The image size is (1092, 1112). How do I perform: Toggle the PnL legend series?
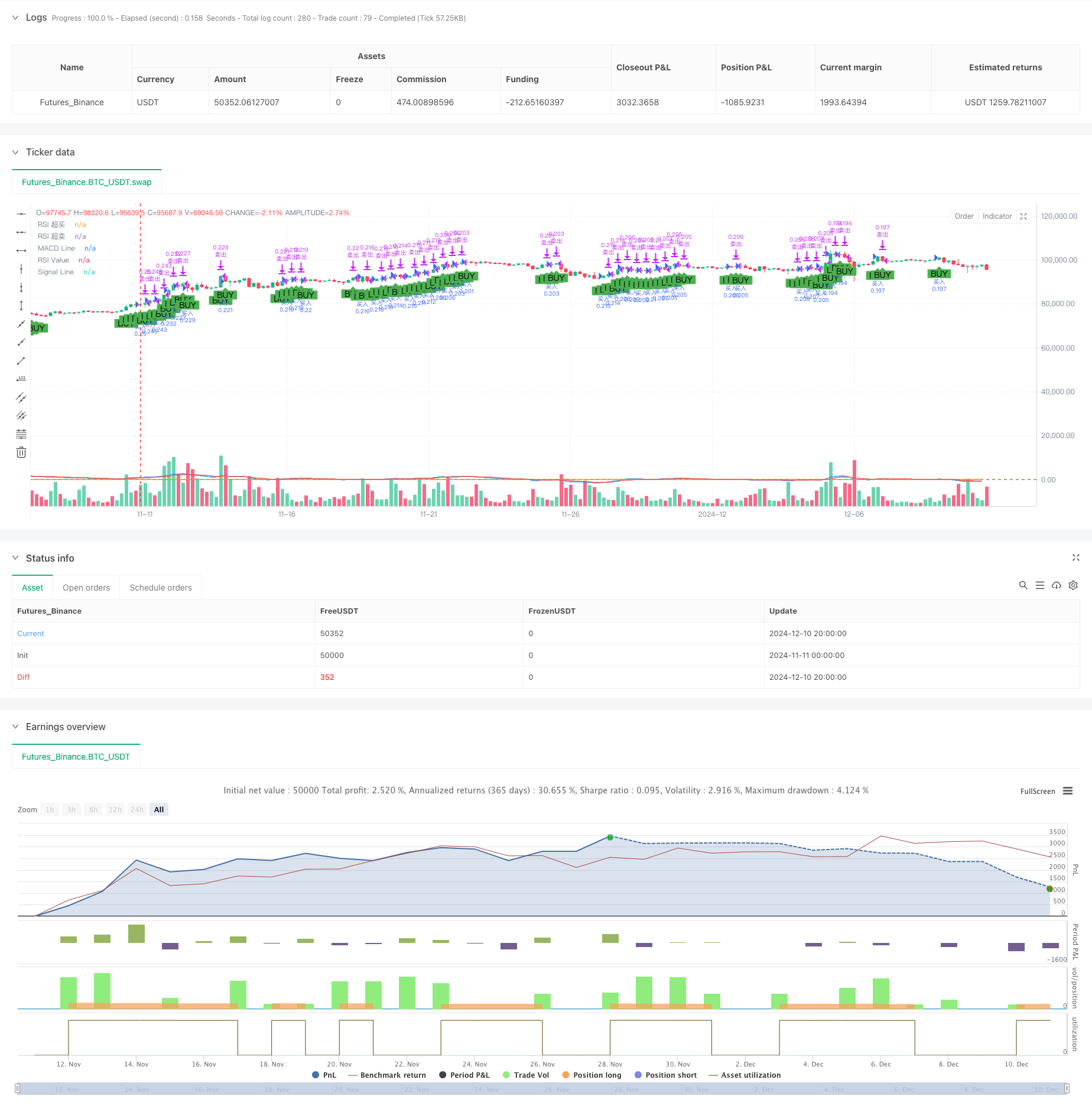pos(324,1075)
